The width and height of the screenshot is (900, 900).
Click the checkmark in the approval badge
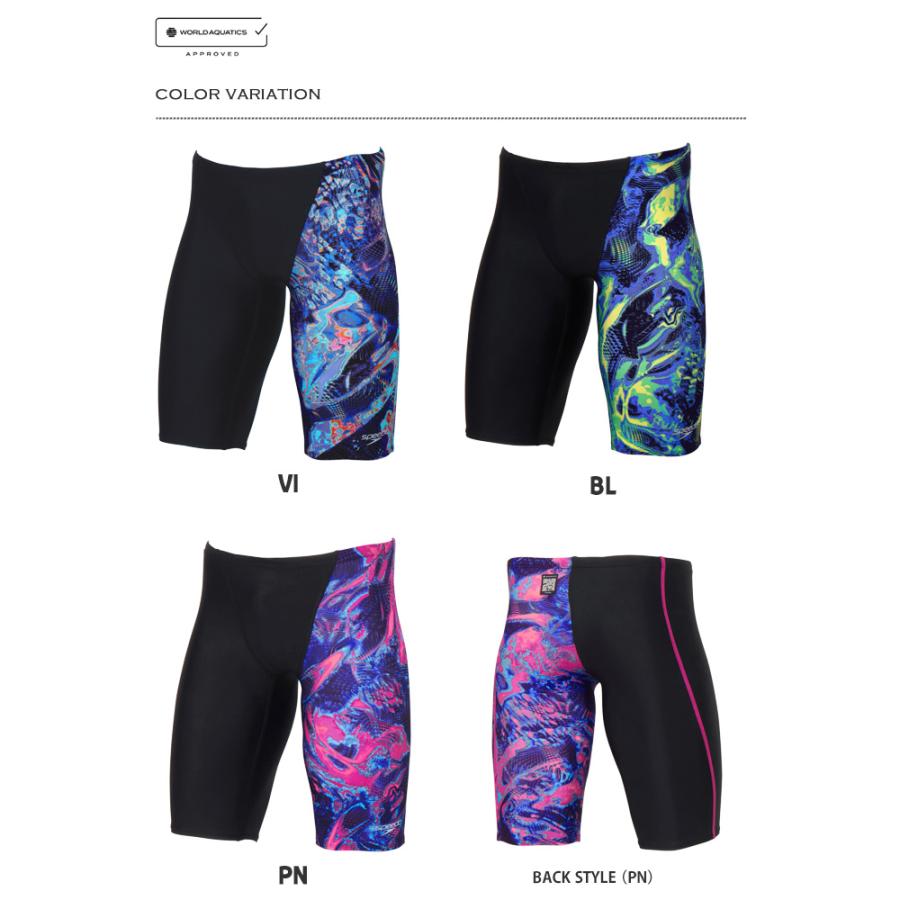coord(259,29)
